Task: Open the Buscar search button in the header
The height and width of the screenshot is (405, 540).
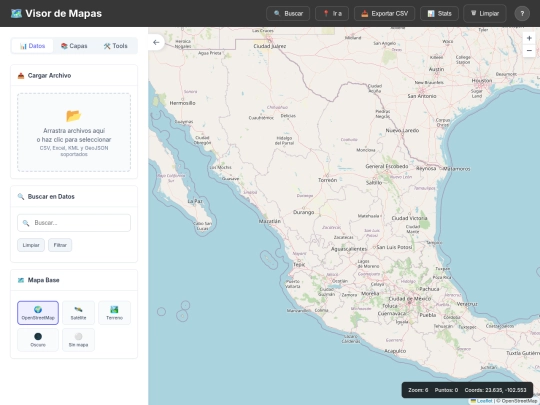Action: 288,13
